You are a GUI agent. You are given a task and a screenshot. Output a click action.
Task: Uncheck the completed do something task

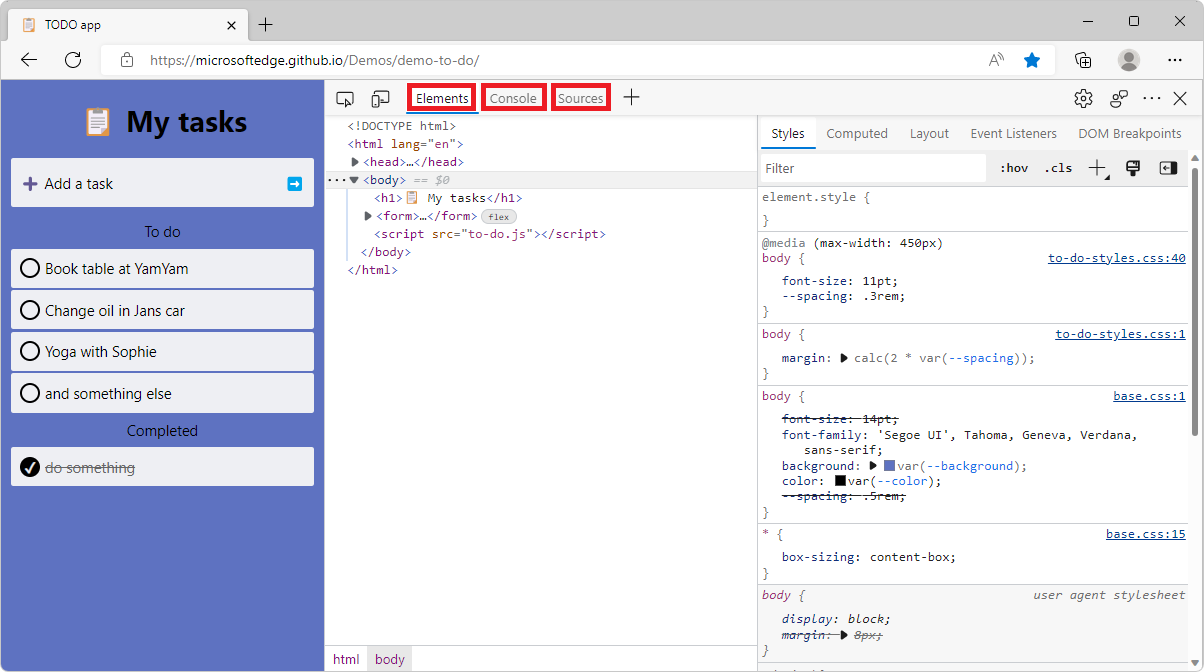[x=29, y=467]
